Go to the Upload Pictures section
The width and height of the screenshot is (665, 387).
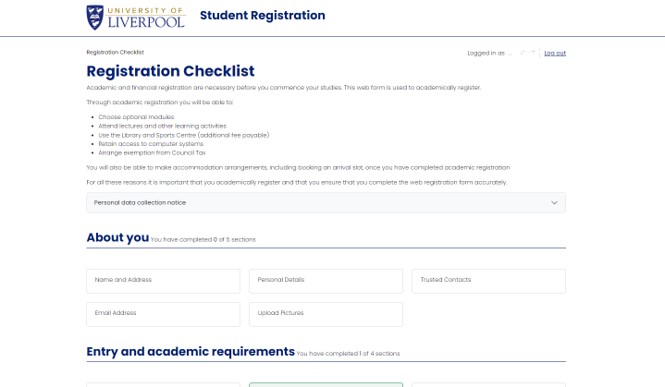(x=326, y=314)
